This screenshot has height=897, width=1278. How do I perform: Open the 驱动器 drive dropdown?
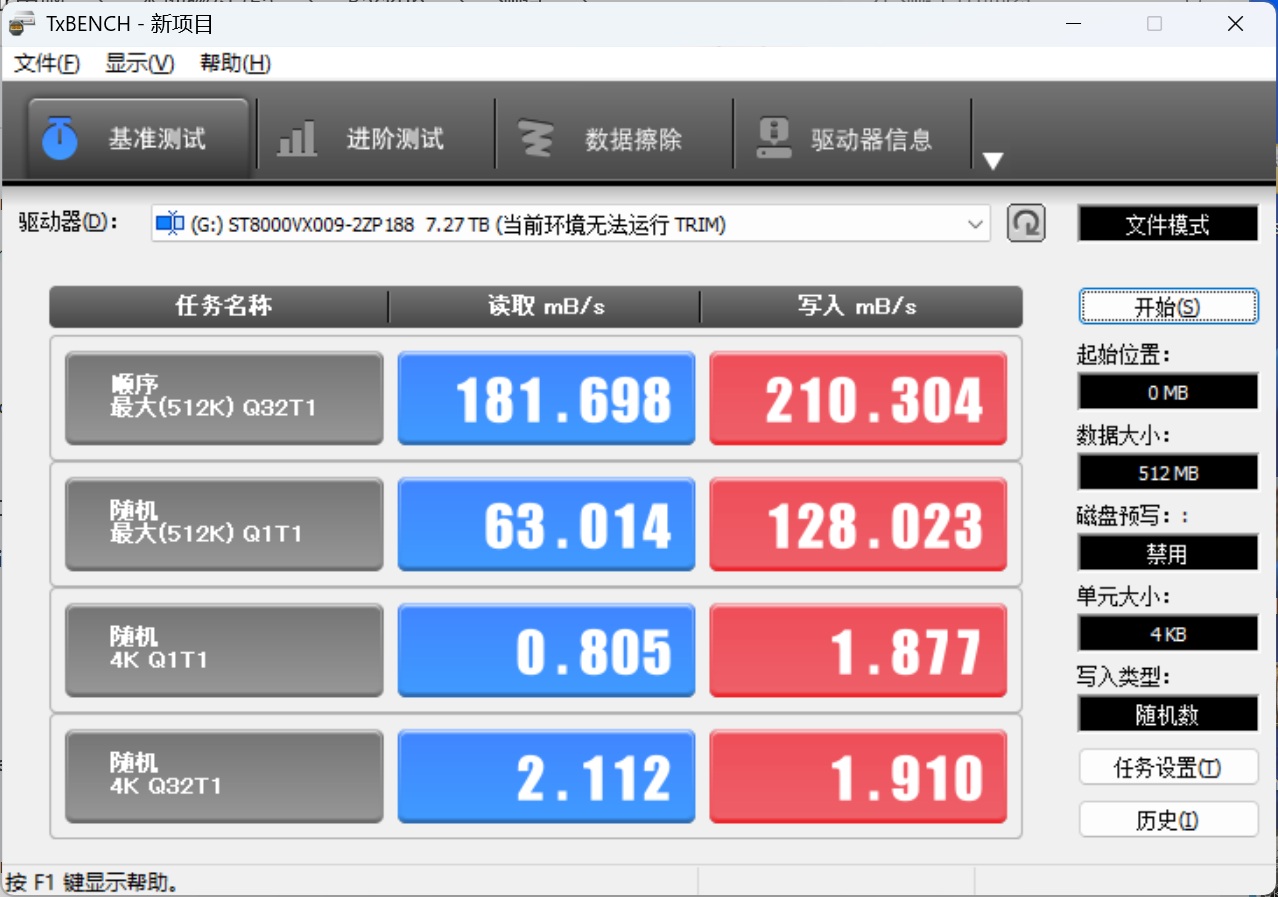[x=571, y=224]
